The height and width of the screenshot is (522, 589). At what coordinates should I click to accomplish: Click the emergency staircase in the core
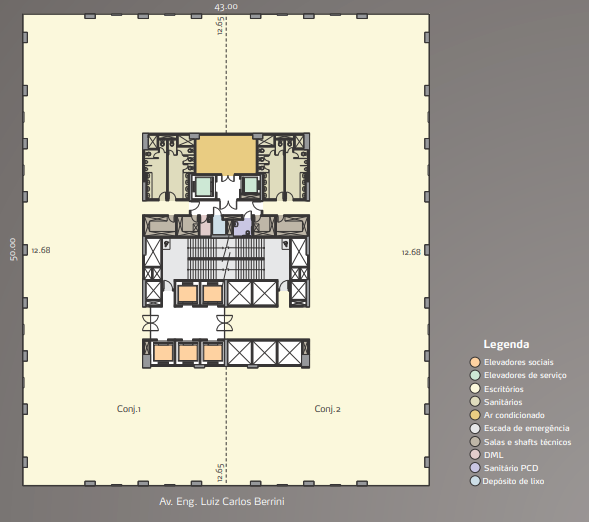(x=226, y=259)
